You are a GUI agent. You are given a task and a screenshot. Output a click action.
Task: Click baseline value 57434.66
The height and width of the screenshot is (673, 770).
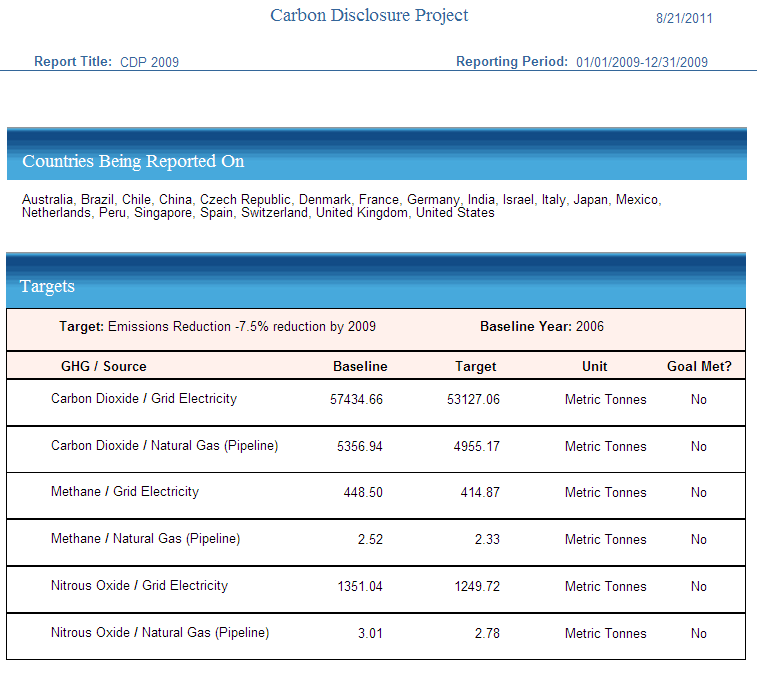356,399
